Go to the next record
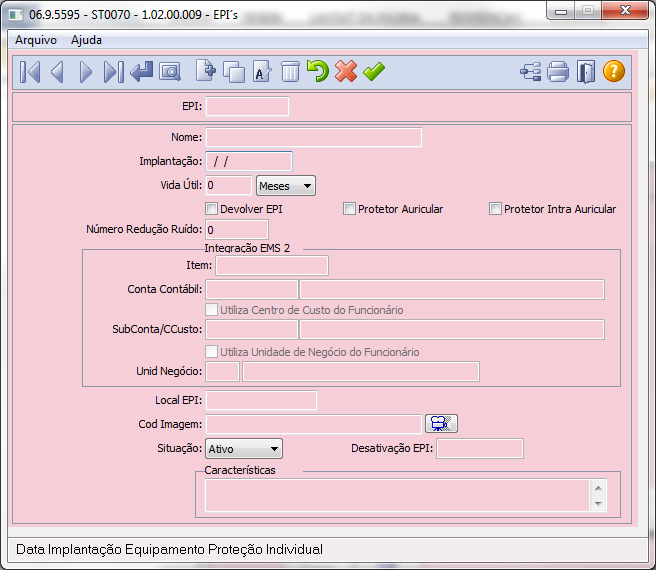The image size is (656, 570). pyautogui.click(x=86, y=72)
